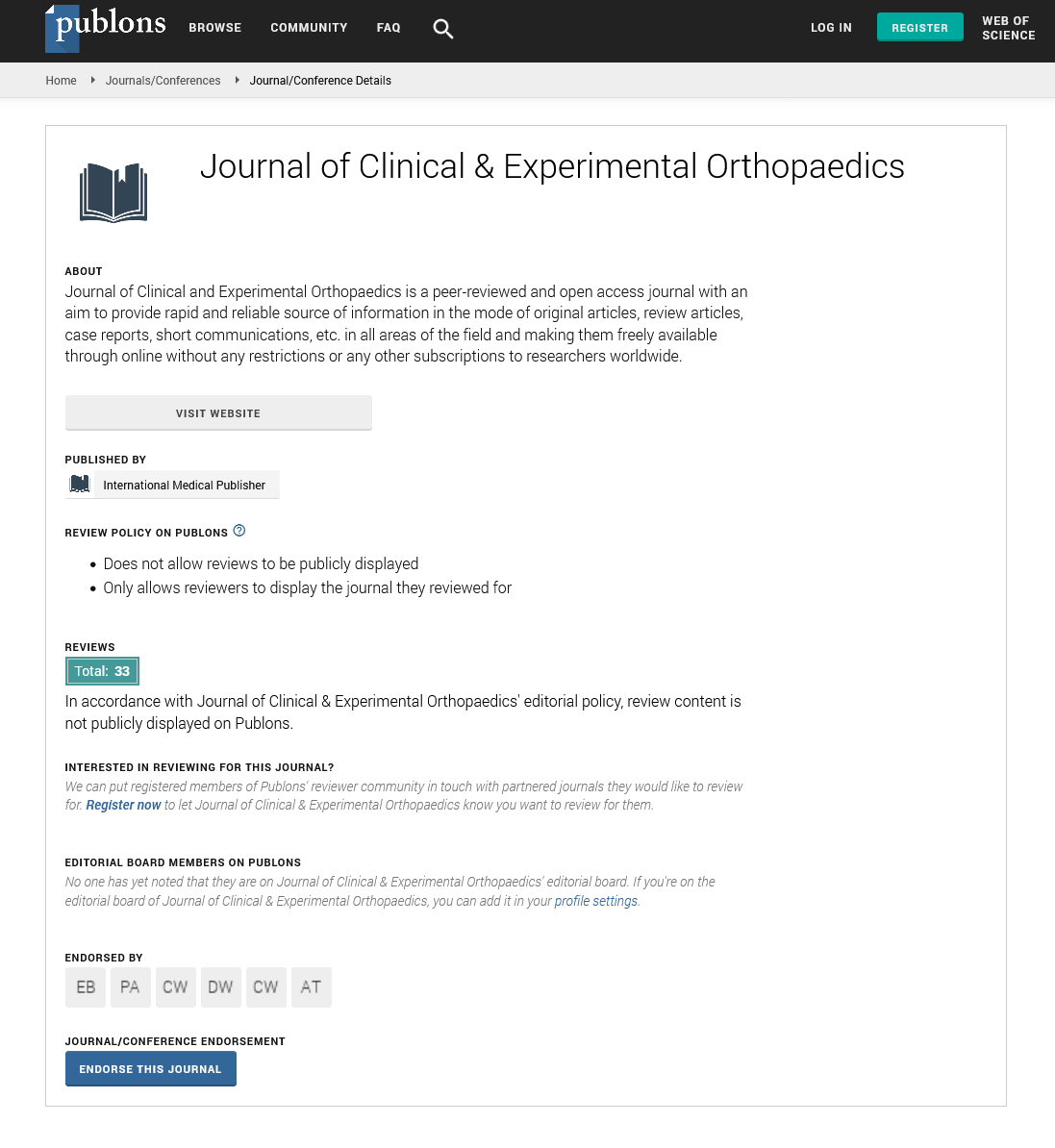Click the DW endorser avatar
The height and width of the screenshot is (1148, 1055).
click(x=221, y=987)
